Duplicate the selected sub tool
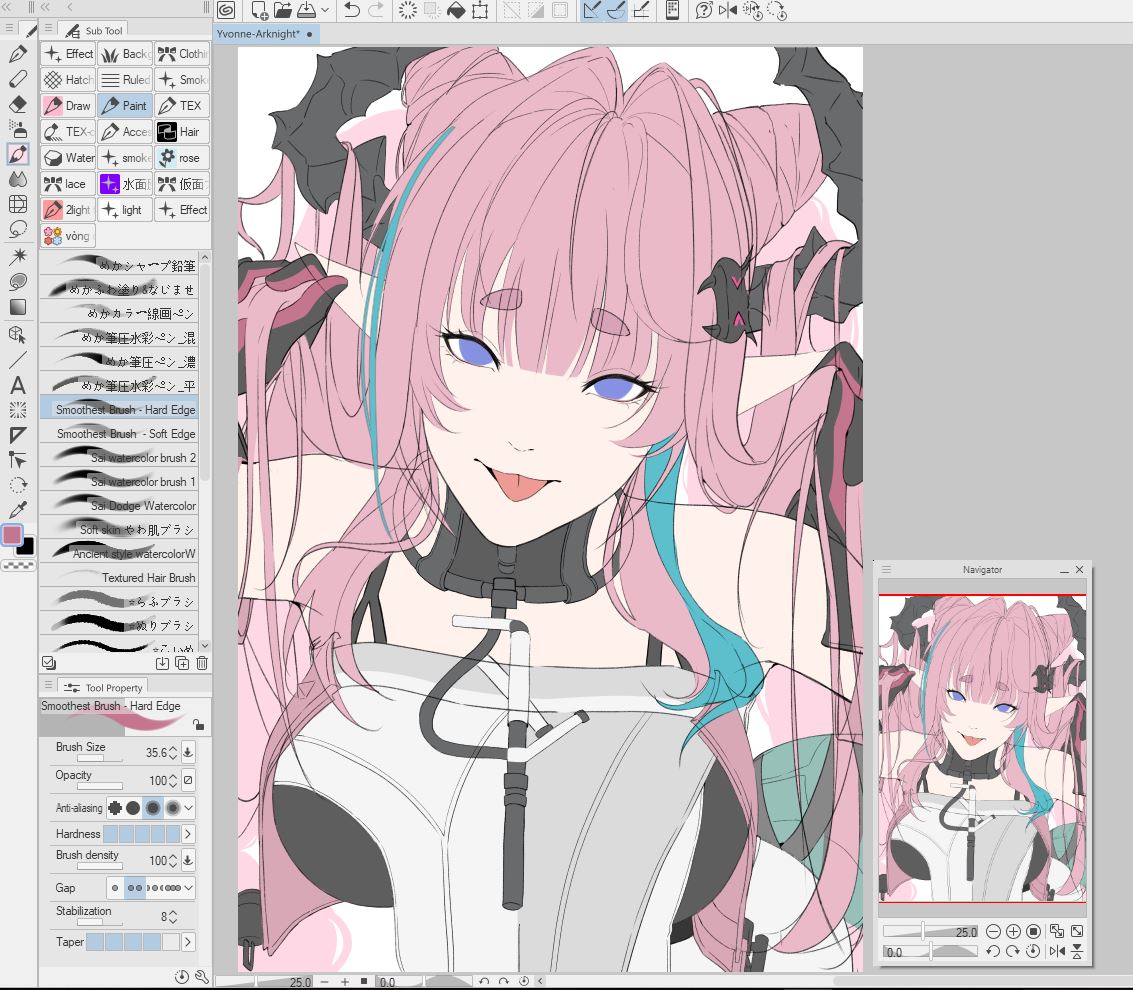1133x990 pixels. [182, 663]
